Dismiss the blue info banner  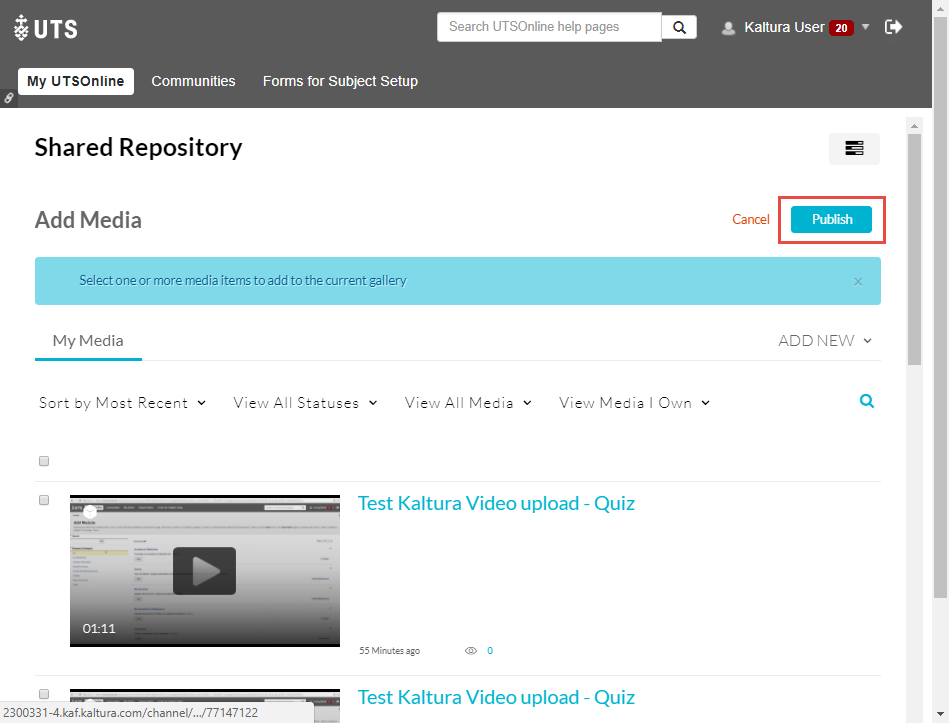point(858,281)
